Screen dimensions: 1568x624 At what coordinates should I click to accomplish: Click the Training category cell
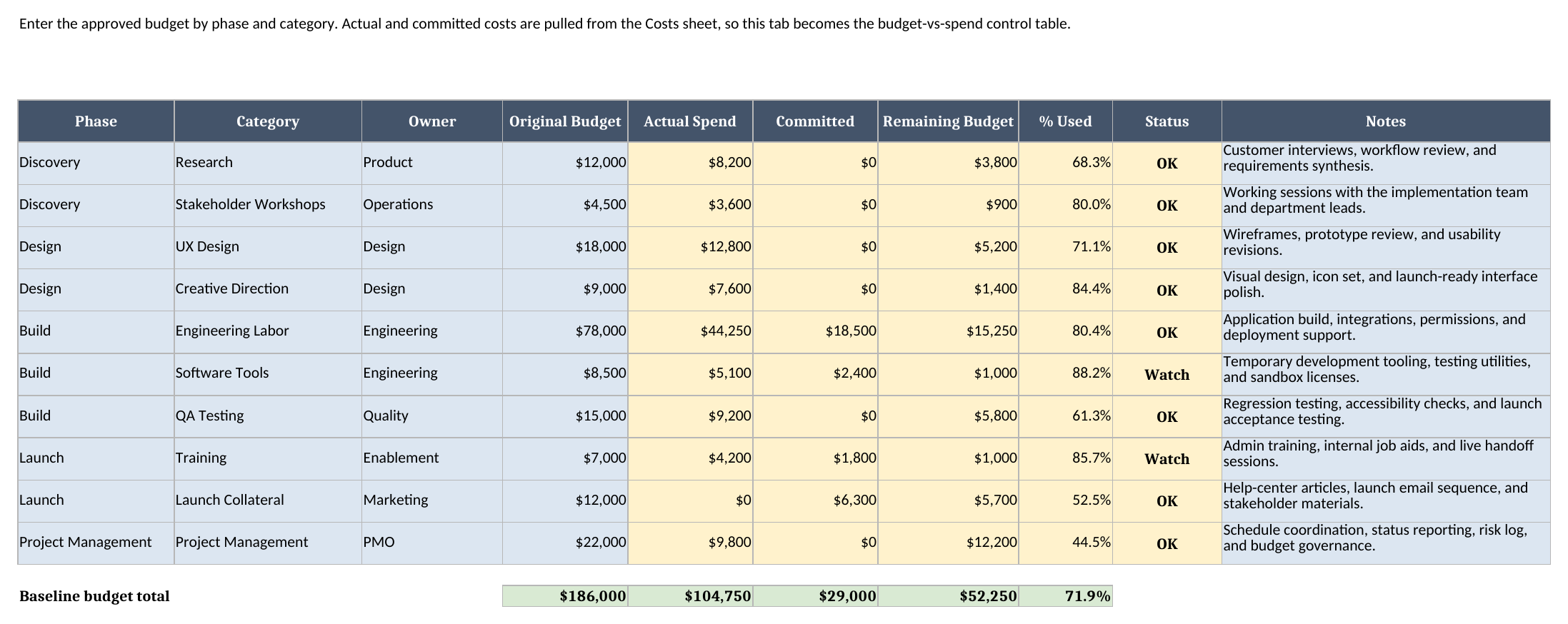(268, 458)
